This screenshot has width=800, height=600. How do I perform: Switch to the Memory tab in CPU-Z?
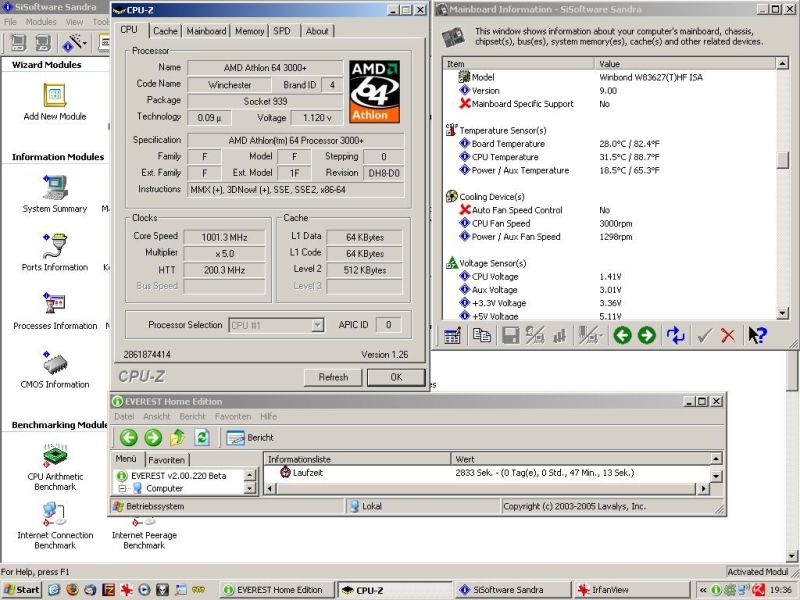[249, 31]
